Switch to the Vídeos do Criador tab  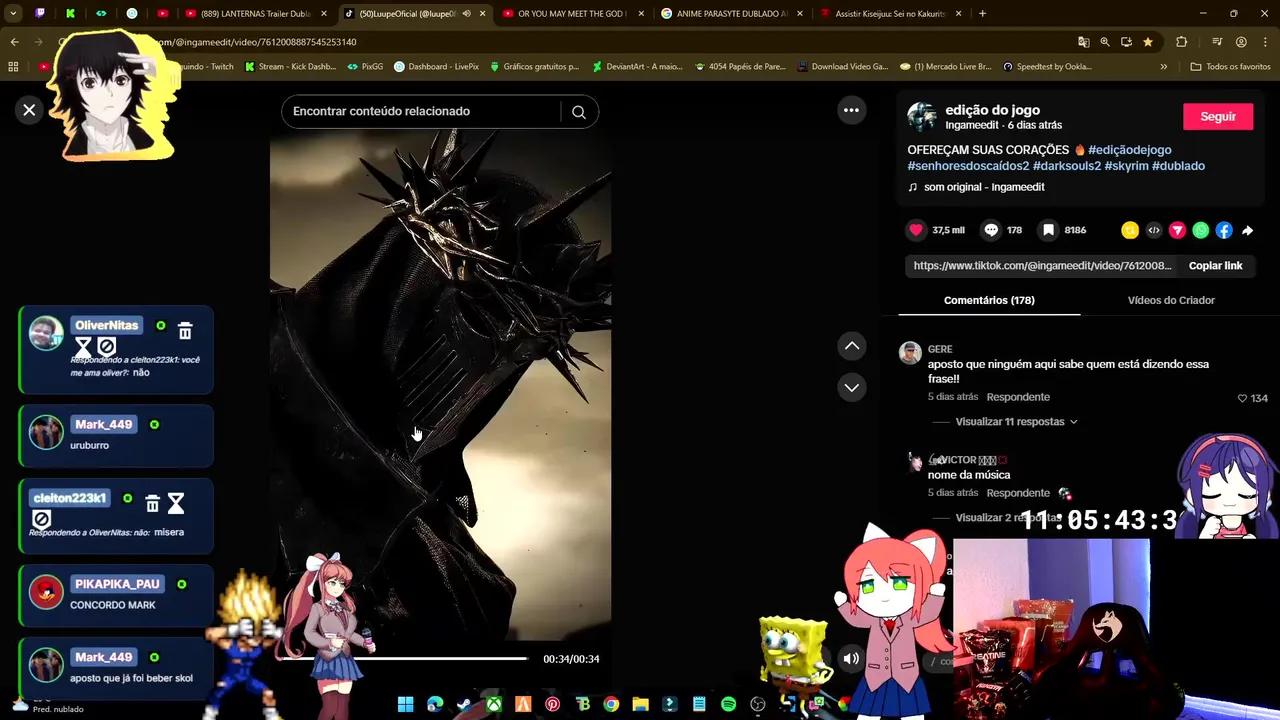[1171, 300]
